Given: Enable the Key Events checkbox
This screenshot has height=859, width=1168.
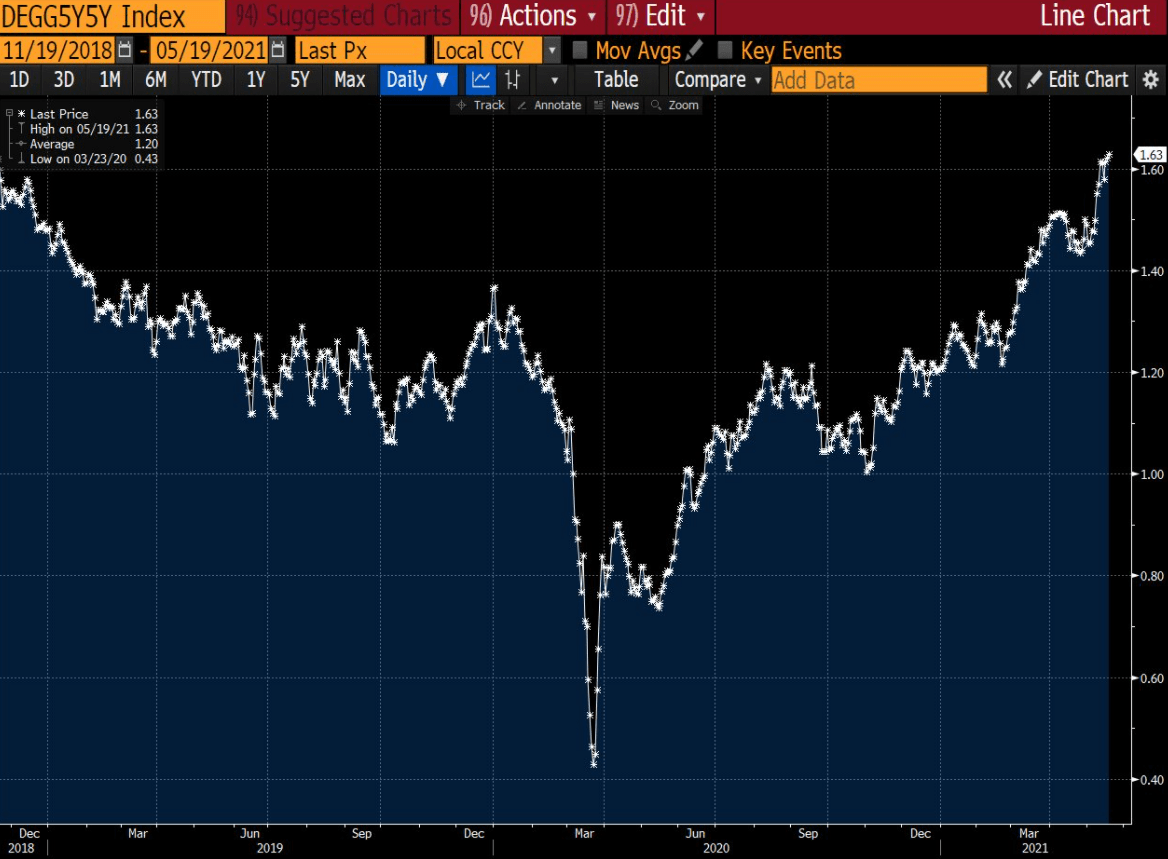Looking at the screenshot, I should pyautogui.click(x=724, y=50).
